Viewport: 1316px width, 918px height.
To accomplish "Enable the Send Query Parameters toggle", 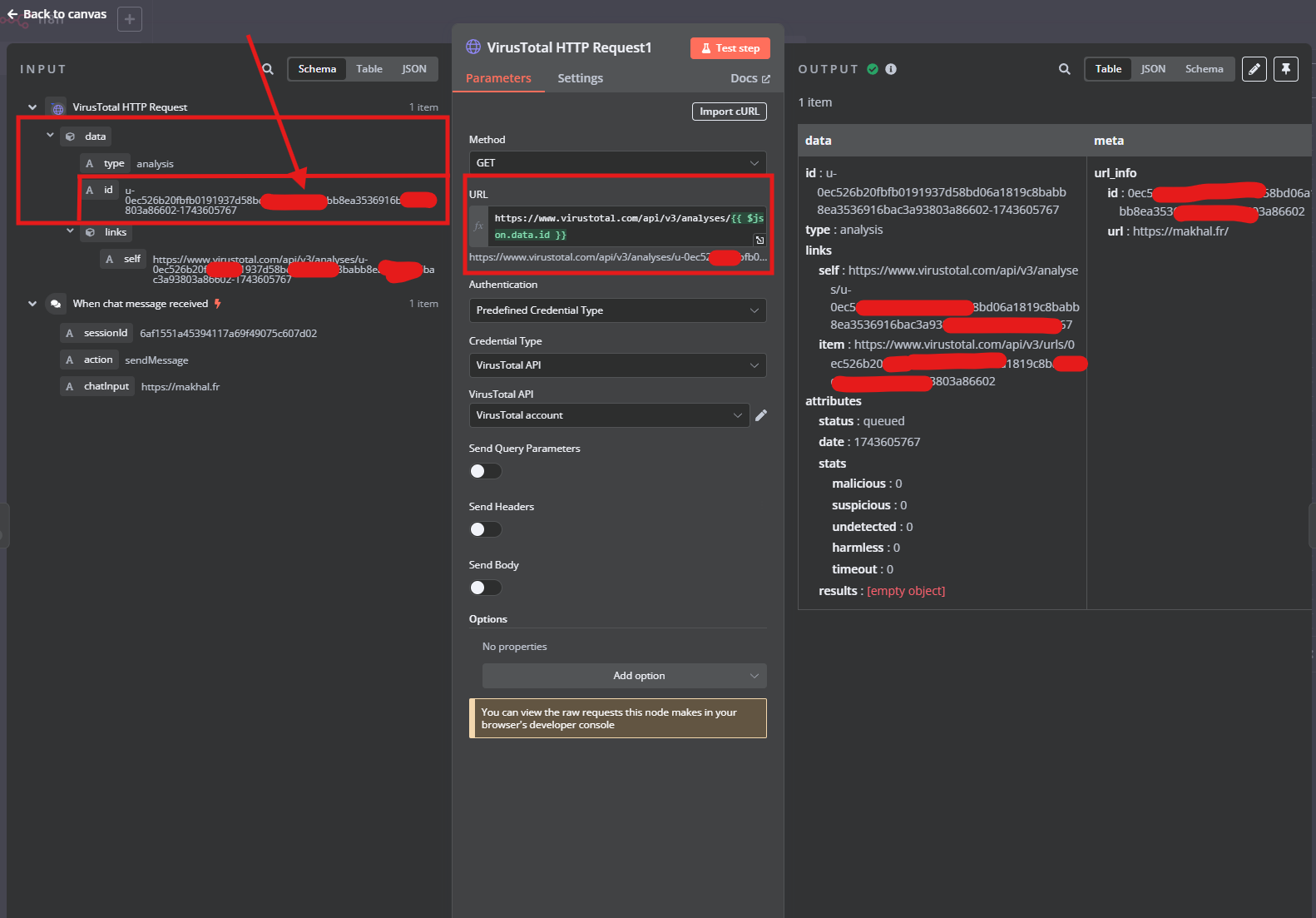I will [x=486, y=471].
